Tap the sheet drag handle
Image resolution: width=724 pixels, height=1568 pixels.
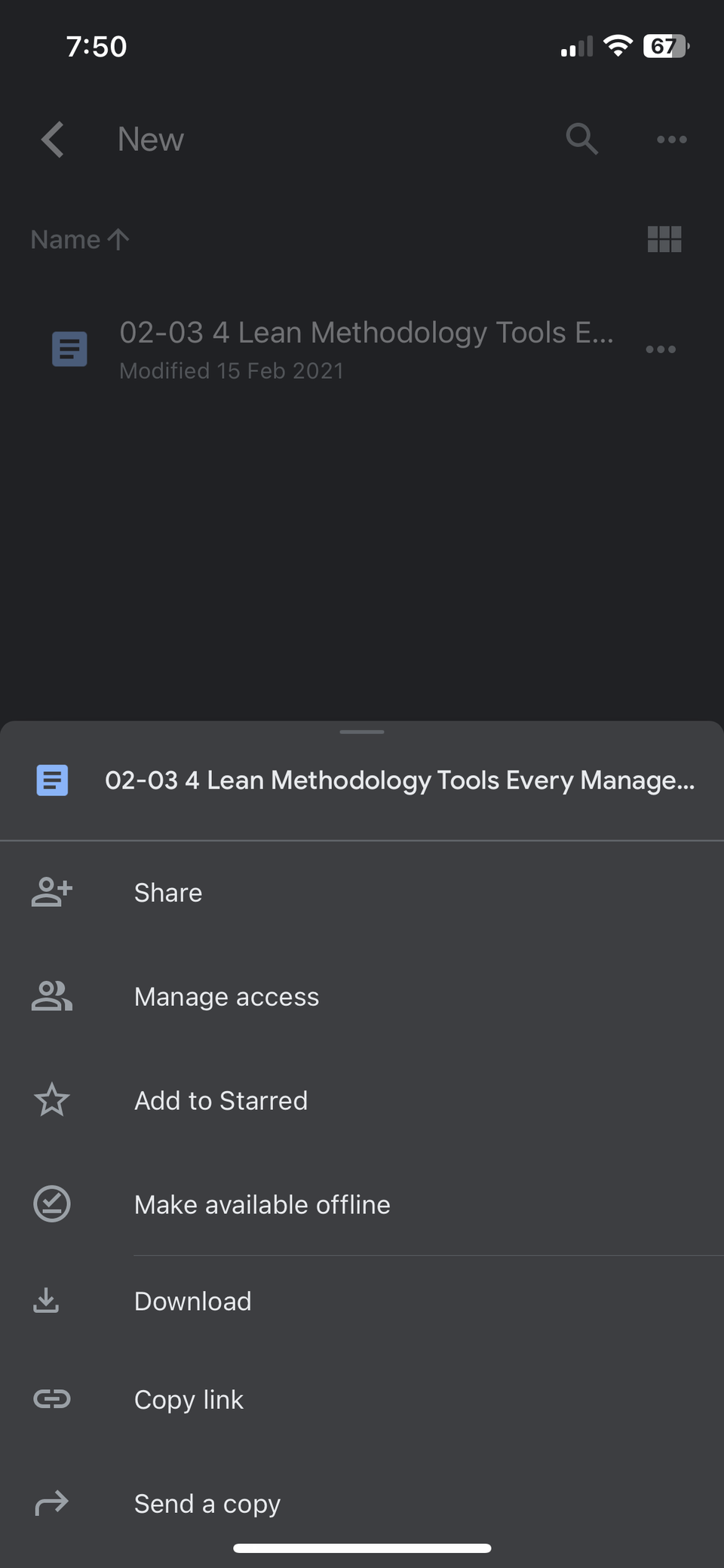coord(362,732)
